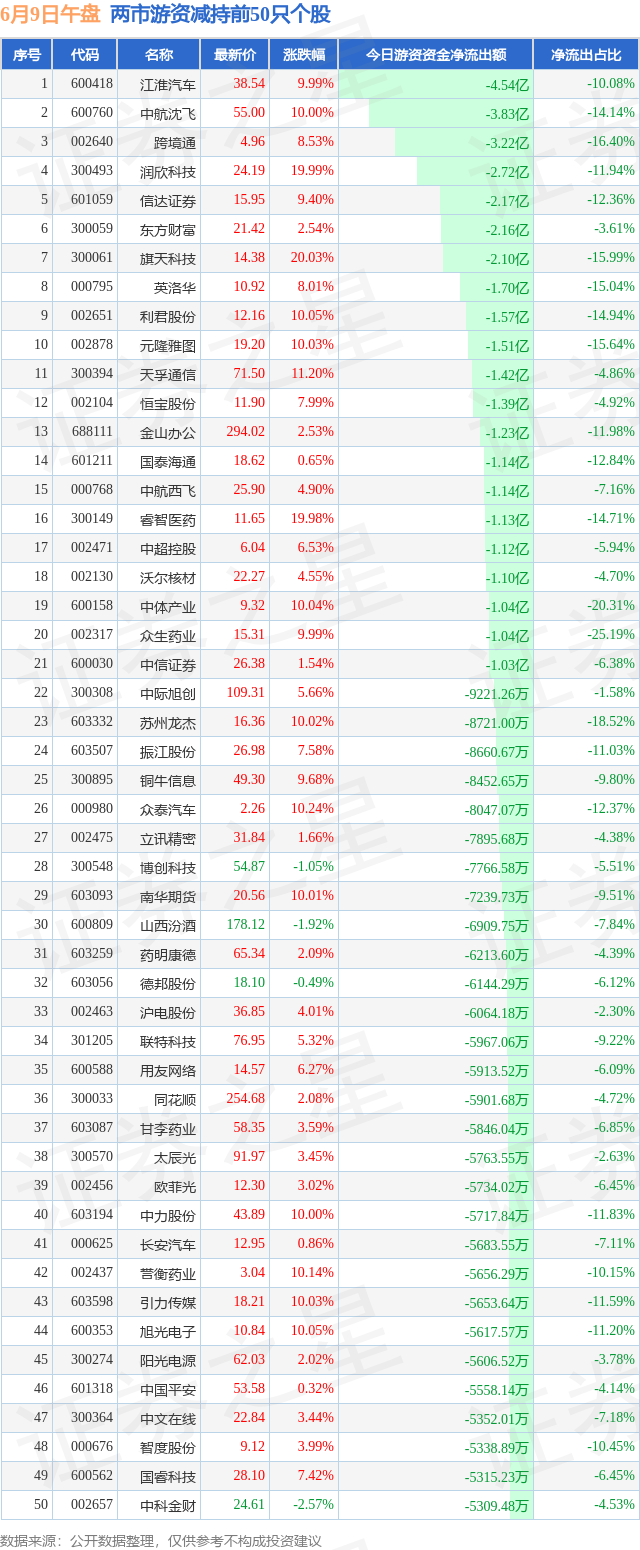This screenshot has height=1550, width=640.
Task: Click the title 两市游资减持前50只个股
Action: point(220,15)
